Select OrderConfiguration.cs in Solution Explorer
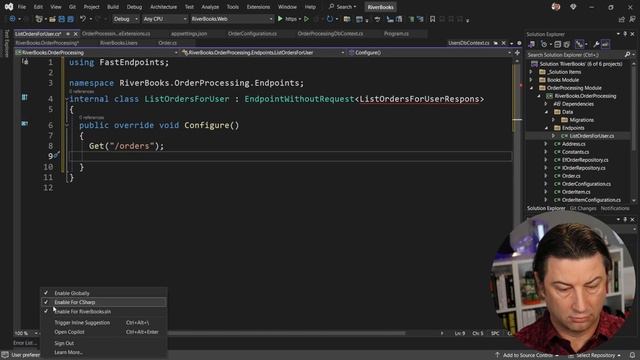Viewport: 640px width, 360px height. pos(586,184)
